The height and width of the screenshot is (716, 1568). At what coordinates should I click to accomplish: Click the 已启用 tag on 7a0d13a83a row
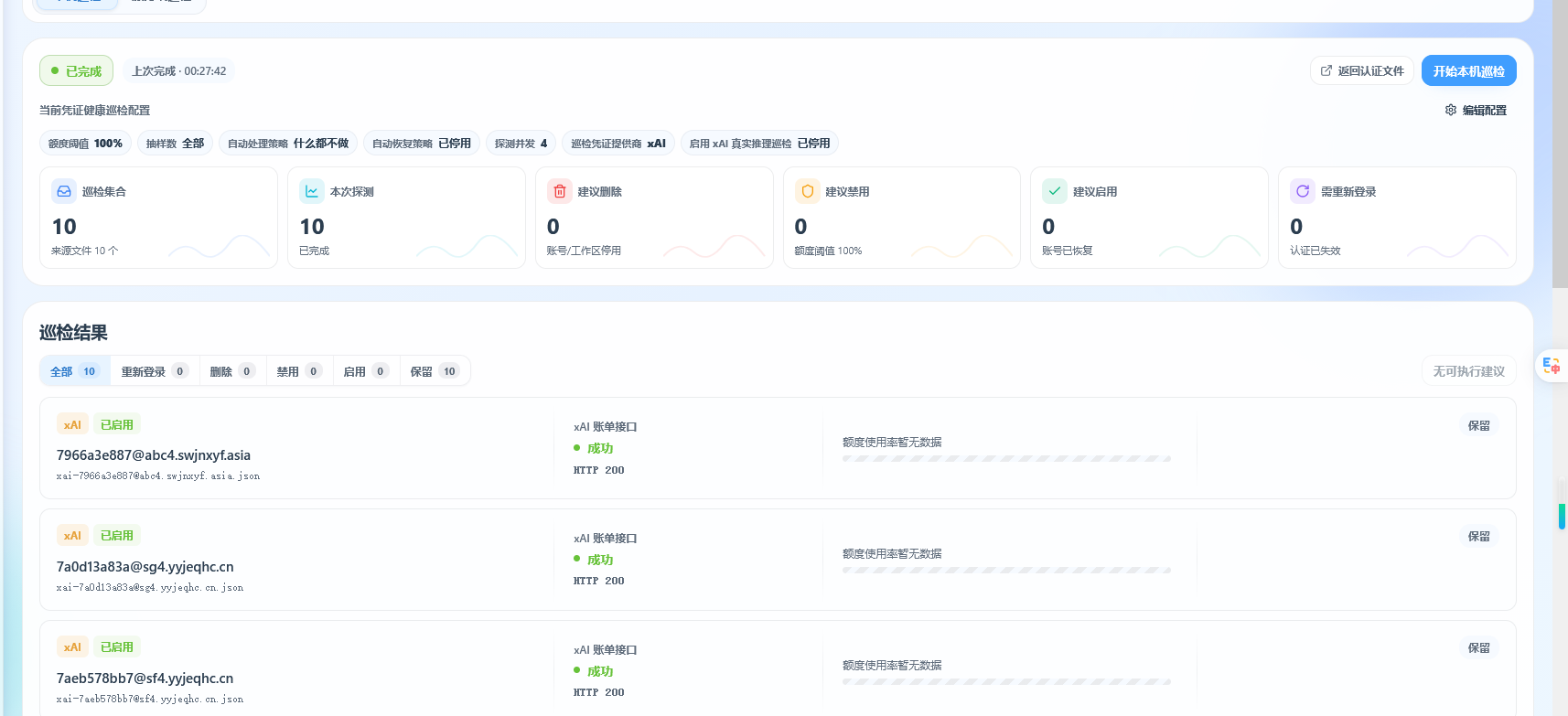tap(117, 536)
